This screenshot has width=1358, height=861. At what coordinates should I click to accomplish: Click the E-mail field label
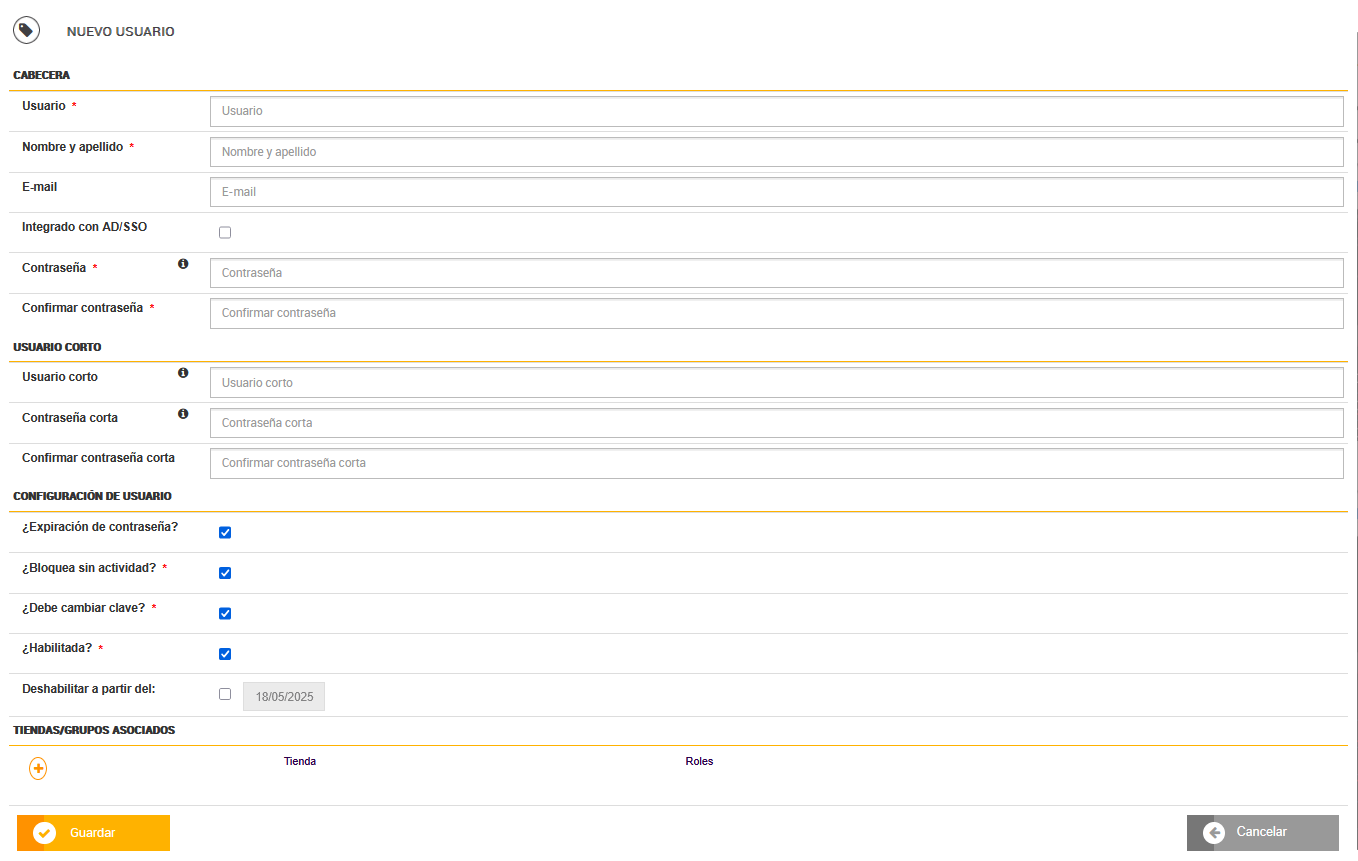[x=40, y=187]
